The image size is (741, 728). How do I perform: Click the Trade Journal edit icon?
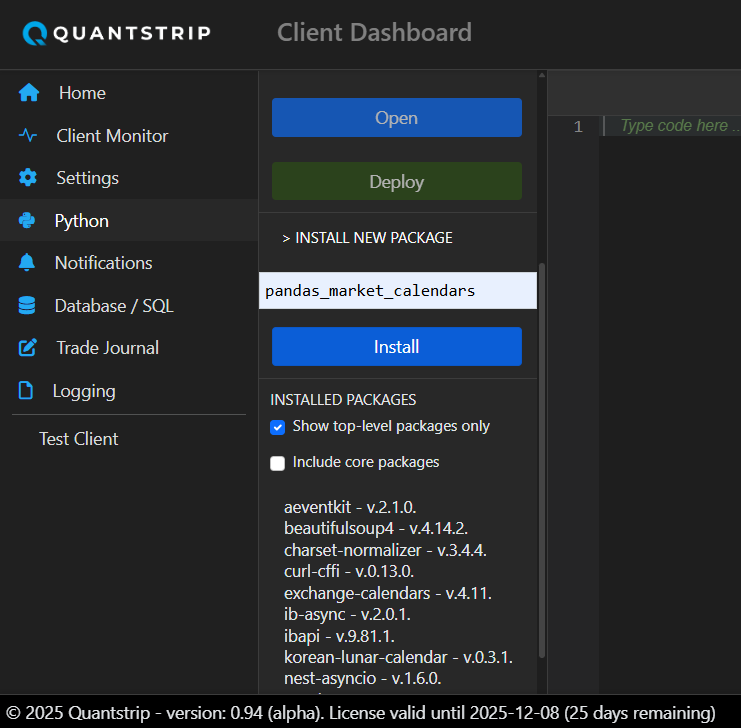[x=27, y=347]
